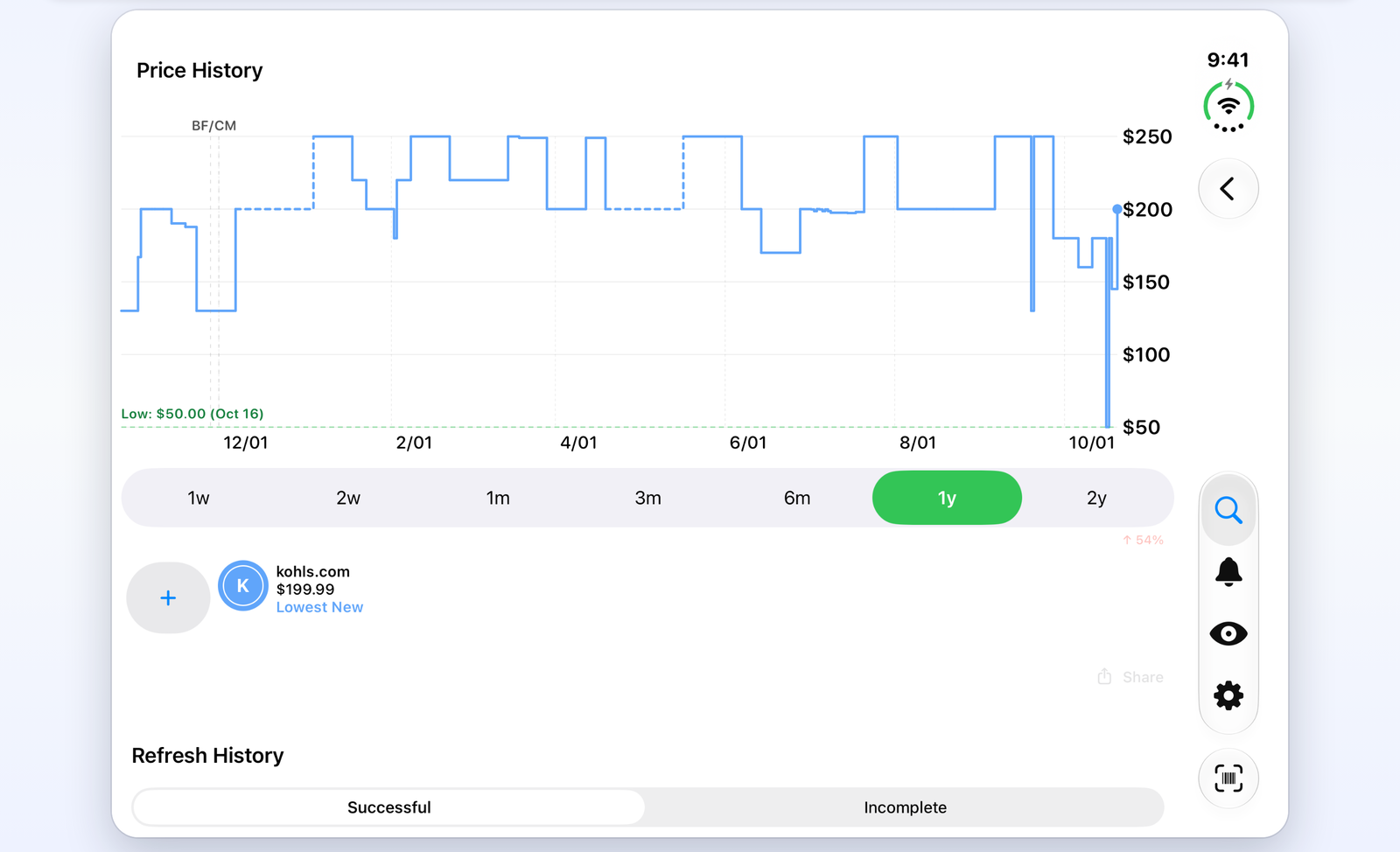Viewport: 1400px width, 852px height.
Task: Click the $250 axis label
Action: [x=1147, y=136]
